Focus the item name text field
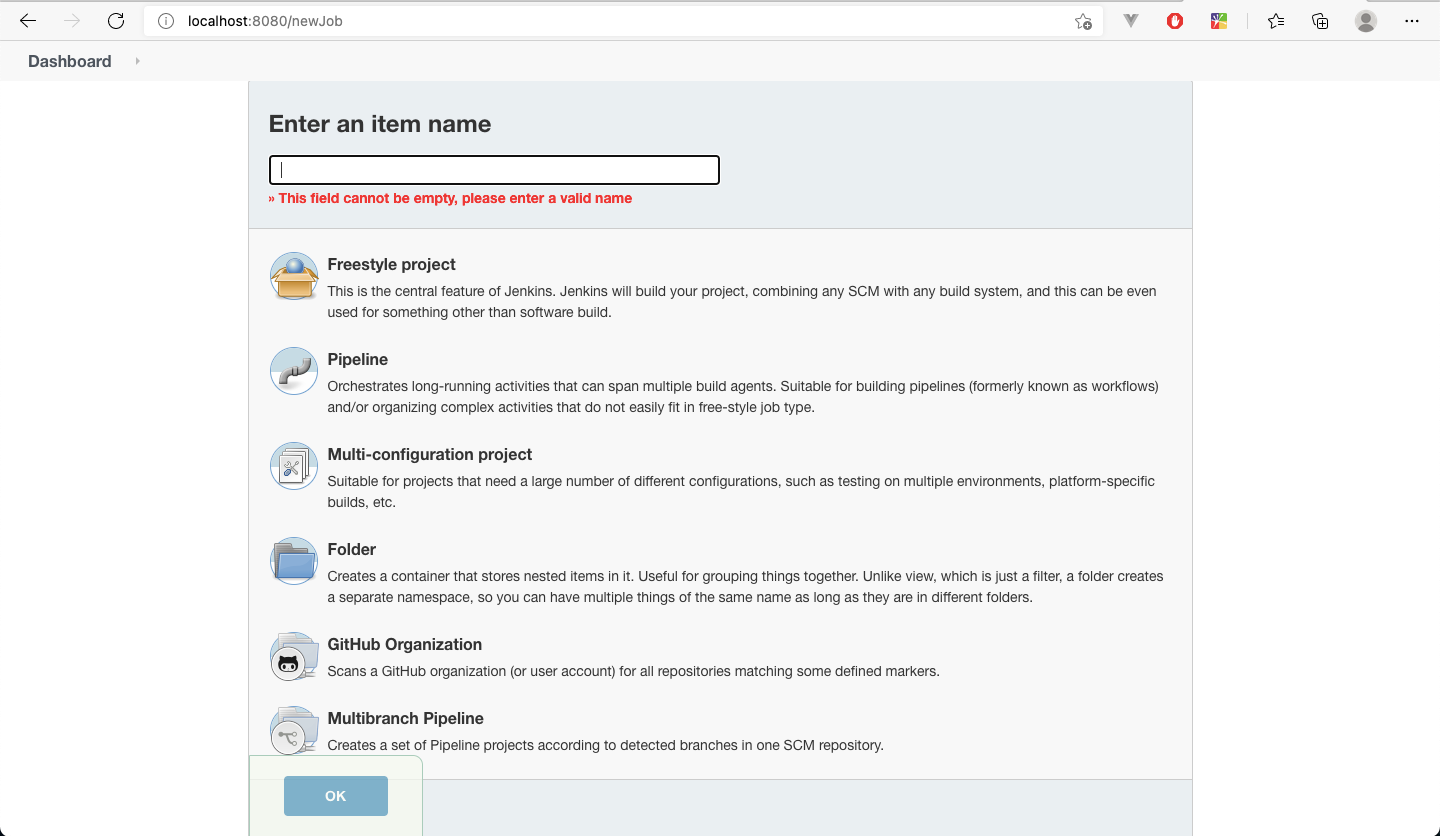This screenshot has height=836, width=1440. tap(494, 170)
